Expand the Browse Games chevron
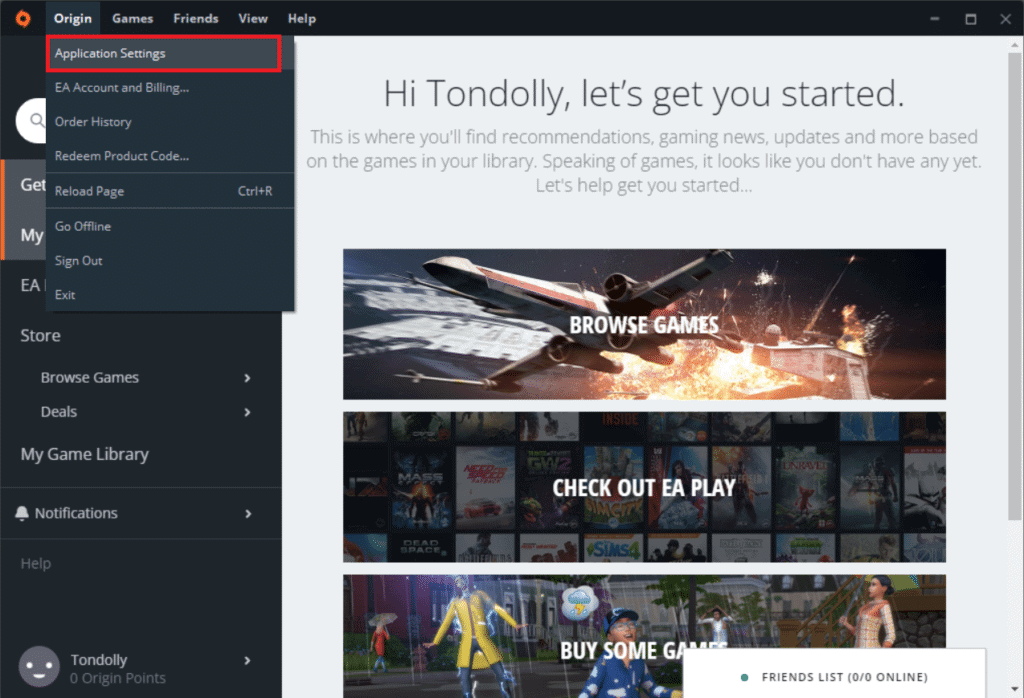 pos(246,377)
